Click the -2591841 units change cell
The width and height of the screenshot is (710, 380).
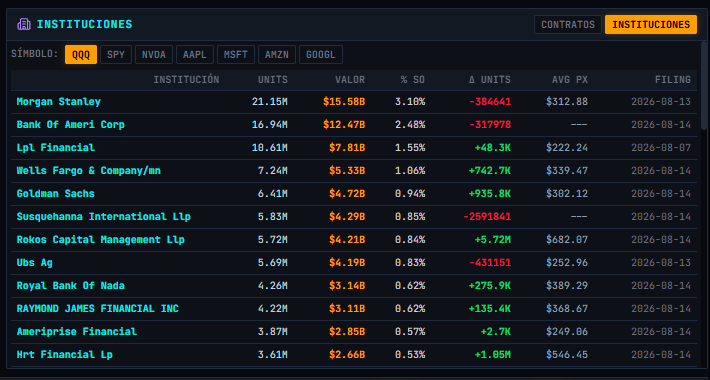click(x=487, y=216)
